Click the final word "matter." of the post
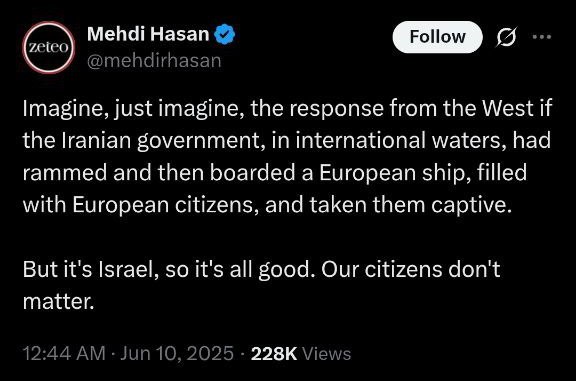 coord(58,302)
